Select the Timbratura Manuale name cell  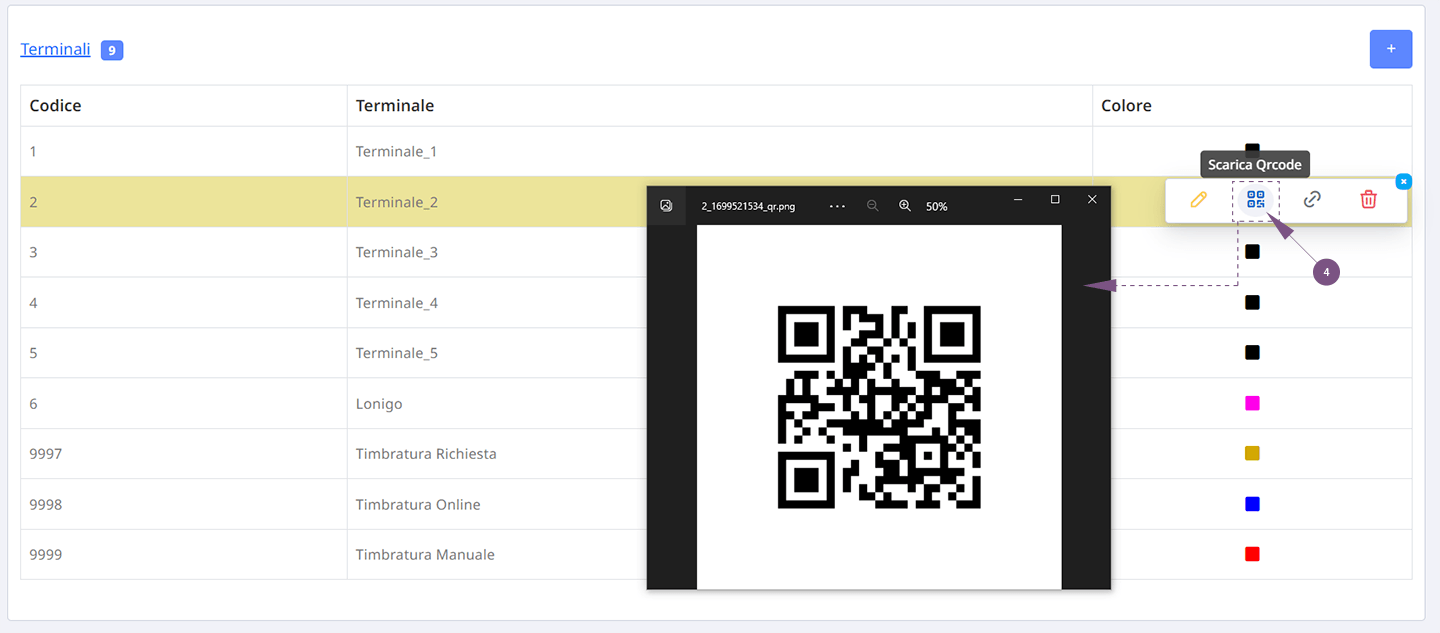pos(425,555)
